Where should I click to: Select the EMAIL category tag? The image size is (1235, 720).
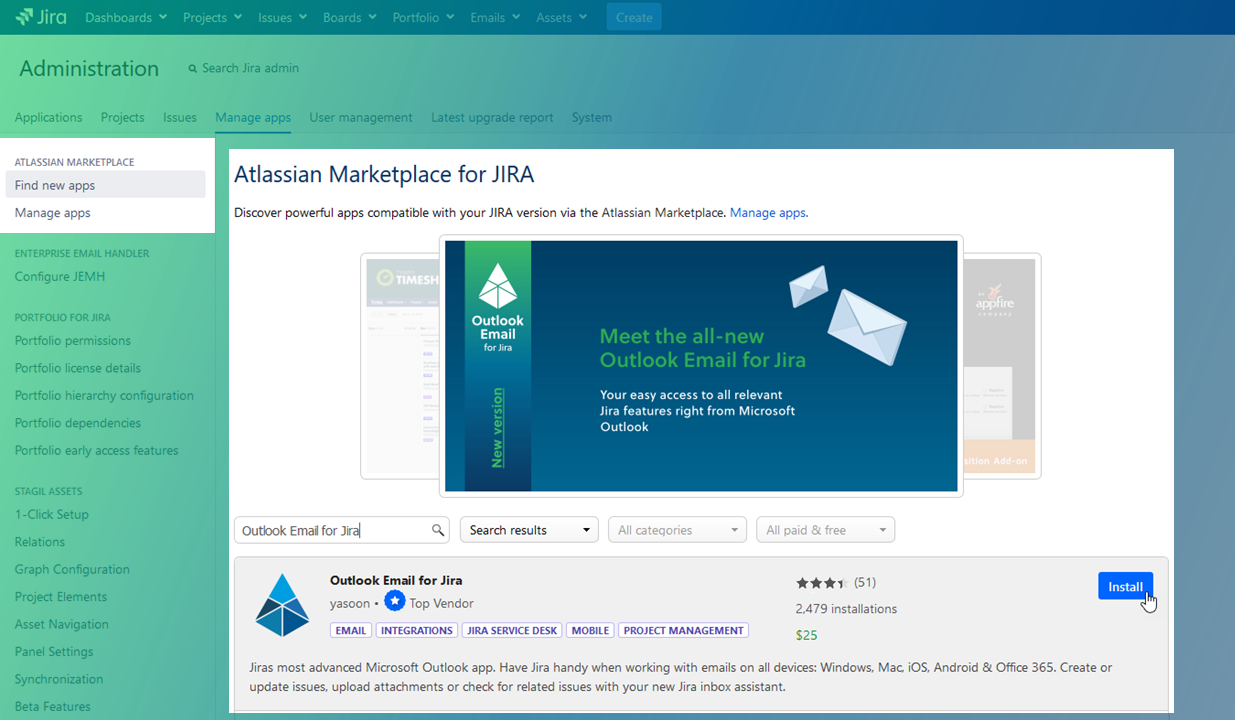[351, 631]
